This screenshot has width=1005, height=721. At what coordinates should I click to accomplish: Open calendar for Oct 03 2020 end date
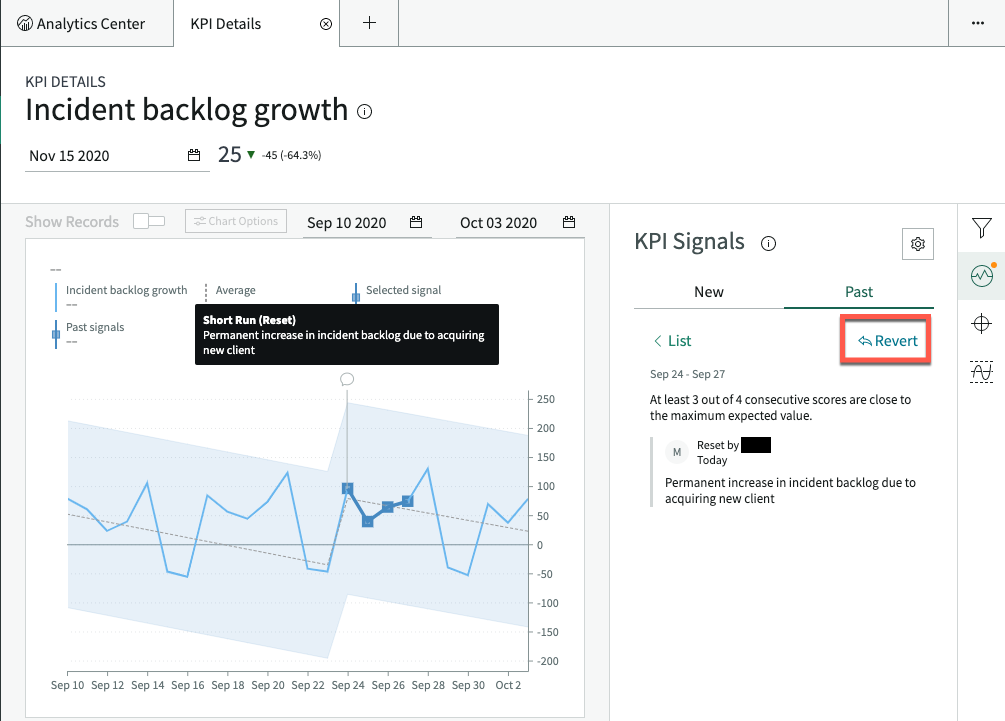point(569,222)
